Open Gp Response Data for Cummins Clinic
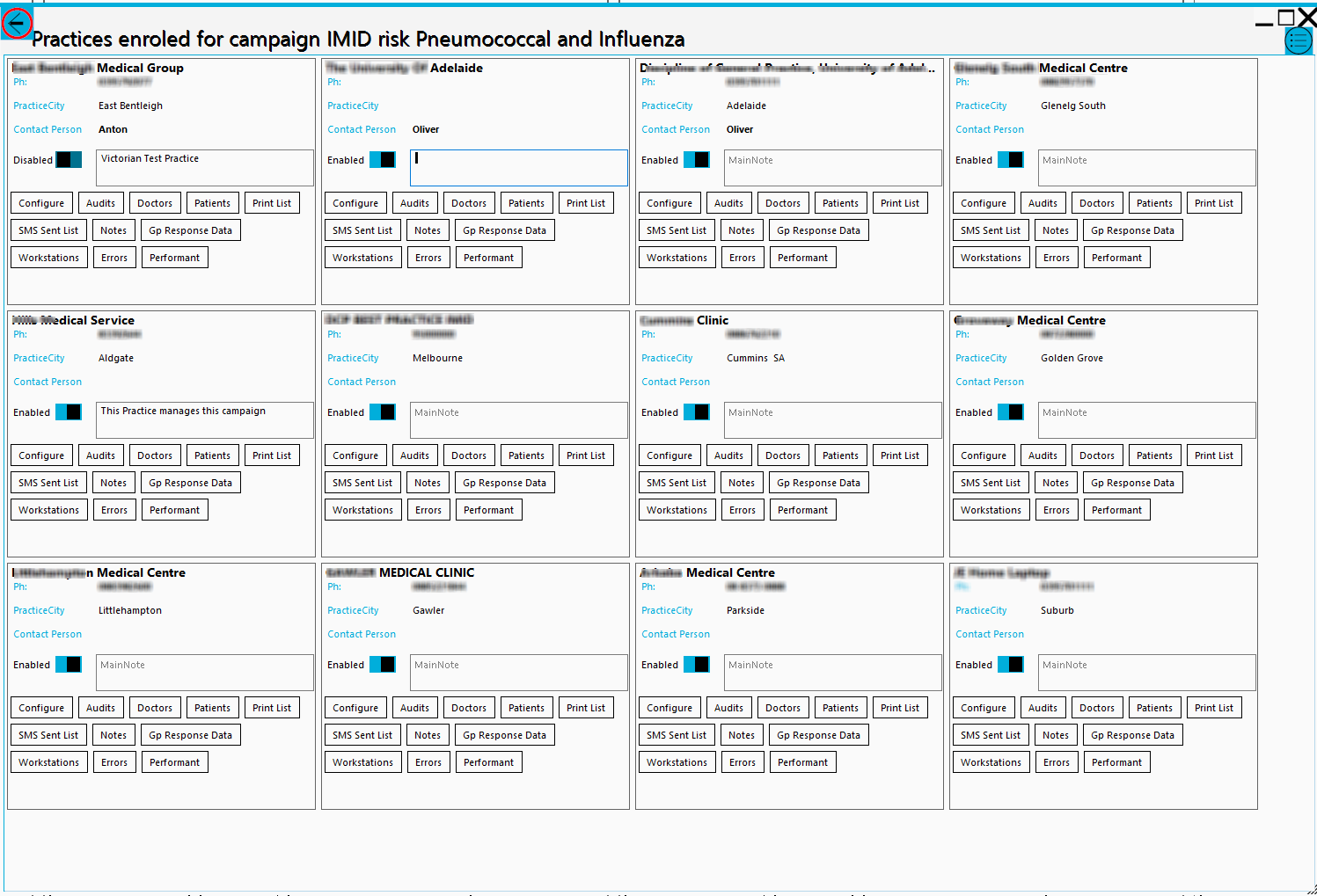Image resolution: width=1317 pixels, height=896 pixels. [x=818, y=482]
